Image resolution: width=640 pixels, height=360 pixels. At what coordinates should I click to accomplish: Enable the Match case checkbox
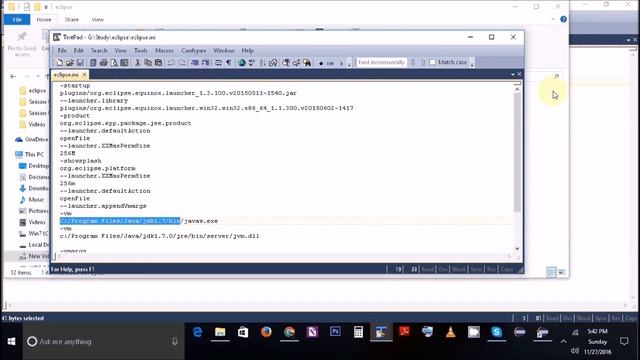click(433, 62)
